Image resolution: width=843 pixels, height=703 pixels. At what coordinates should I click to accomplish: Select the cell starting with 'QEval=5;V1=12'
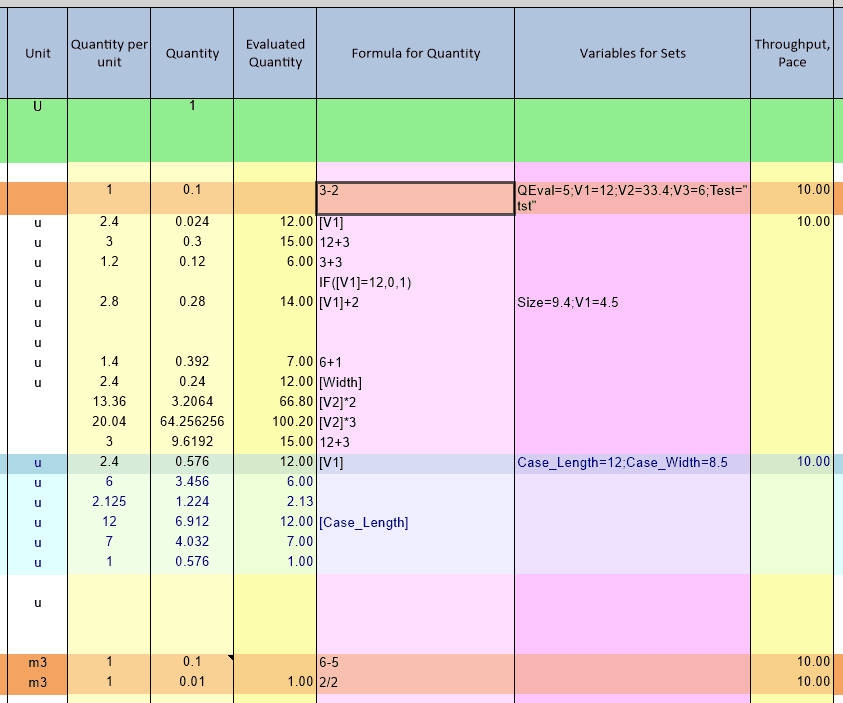632,197
